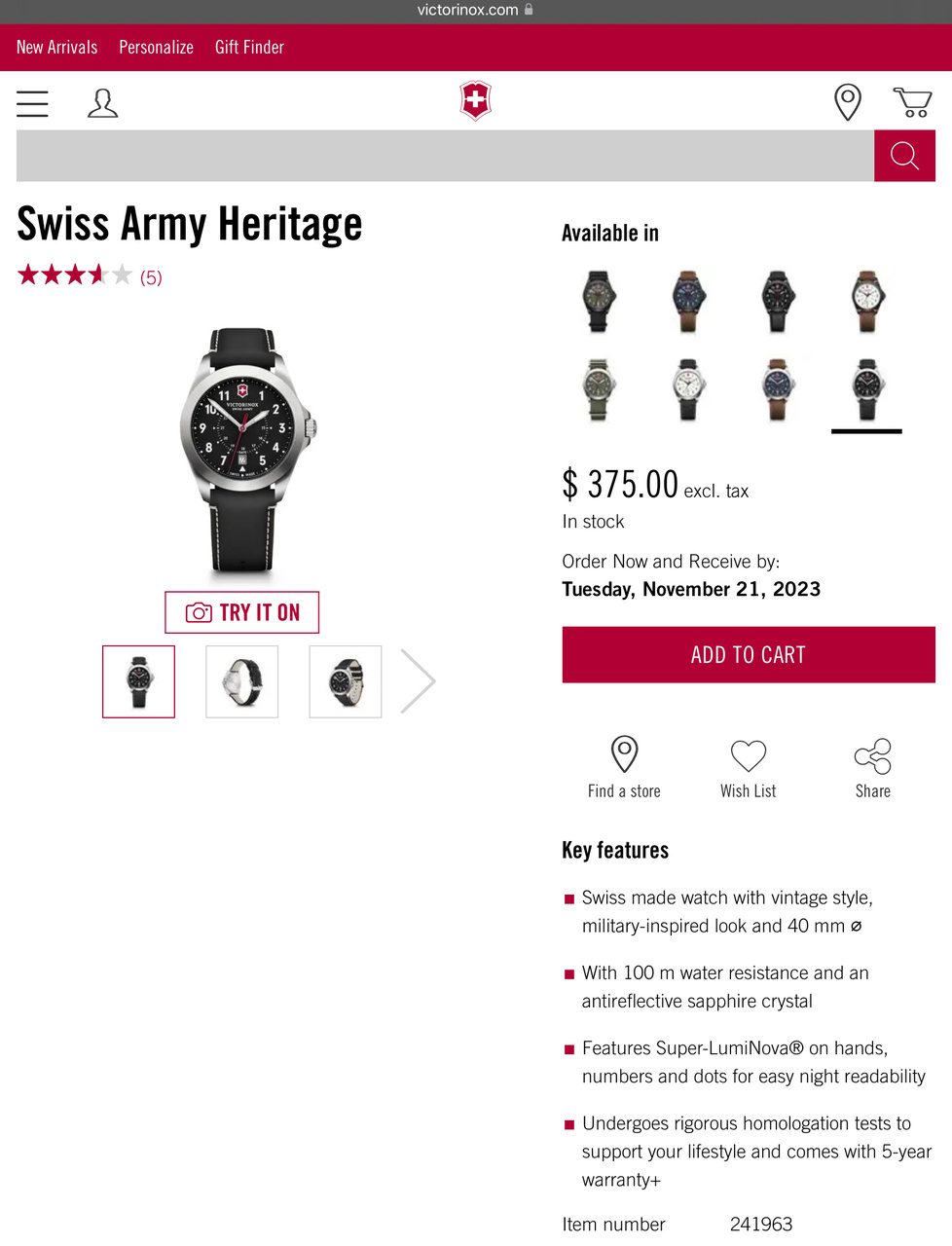This screenshot has height=1246, width=952.
Task: Open the shopping cart
Action: 912,102
